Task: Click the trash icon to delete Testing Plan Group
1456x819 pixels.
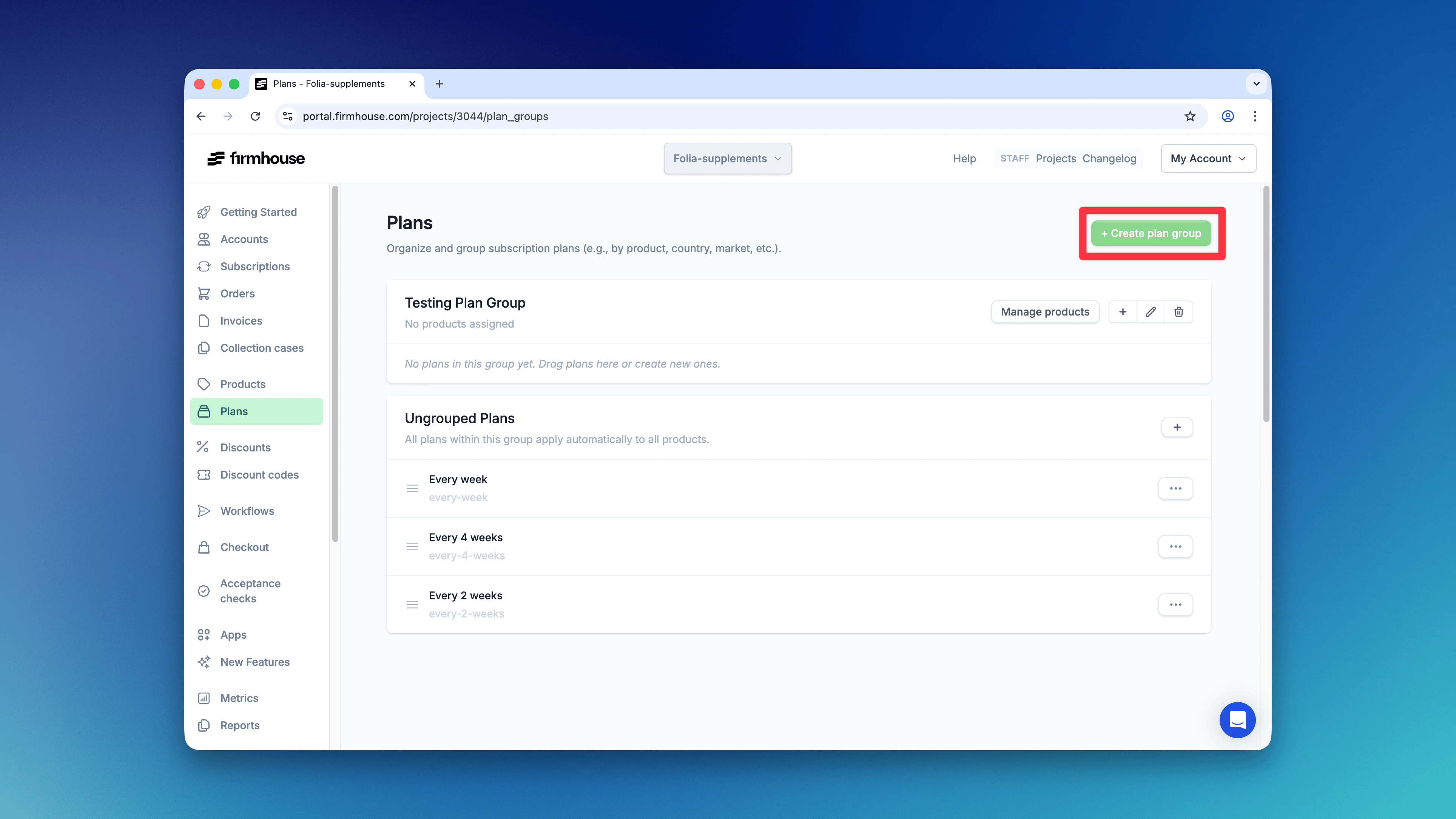Action: tap(1179, 311)
